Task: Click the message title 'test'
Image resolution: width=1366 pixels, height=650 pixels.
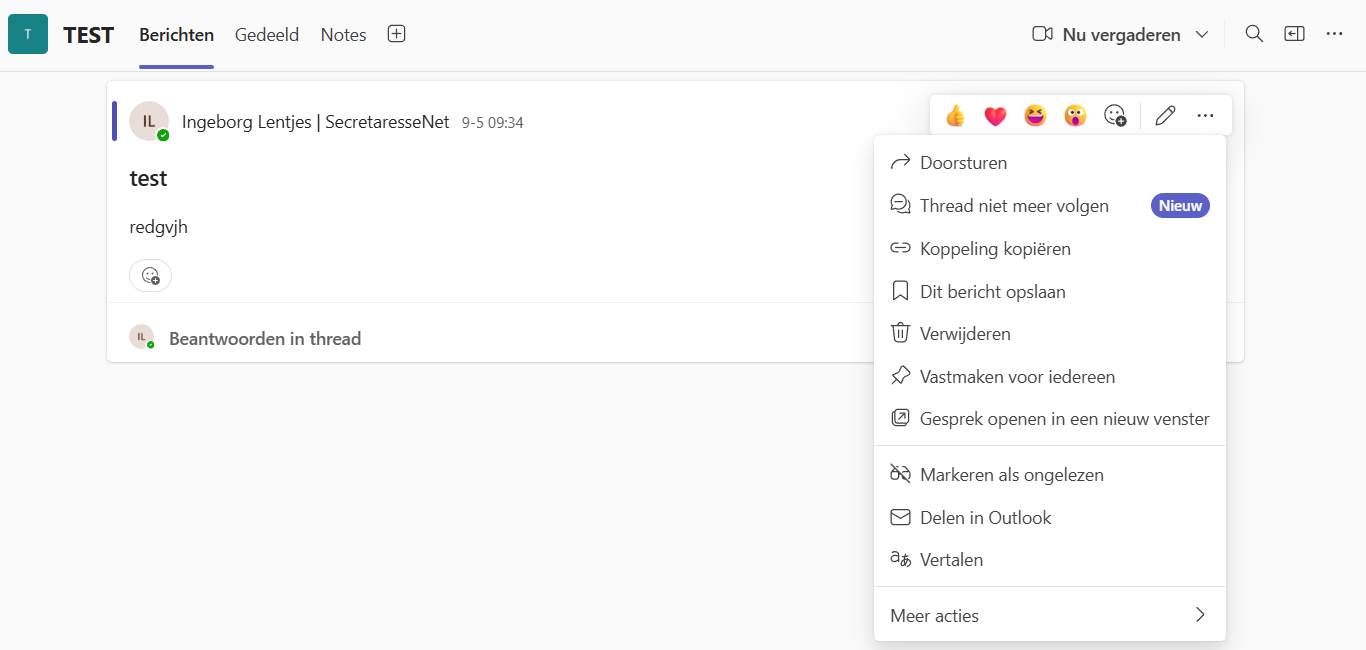Action: [x=148, y=179]
